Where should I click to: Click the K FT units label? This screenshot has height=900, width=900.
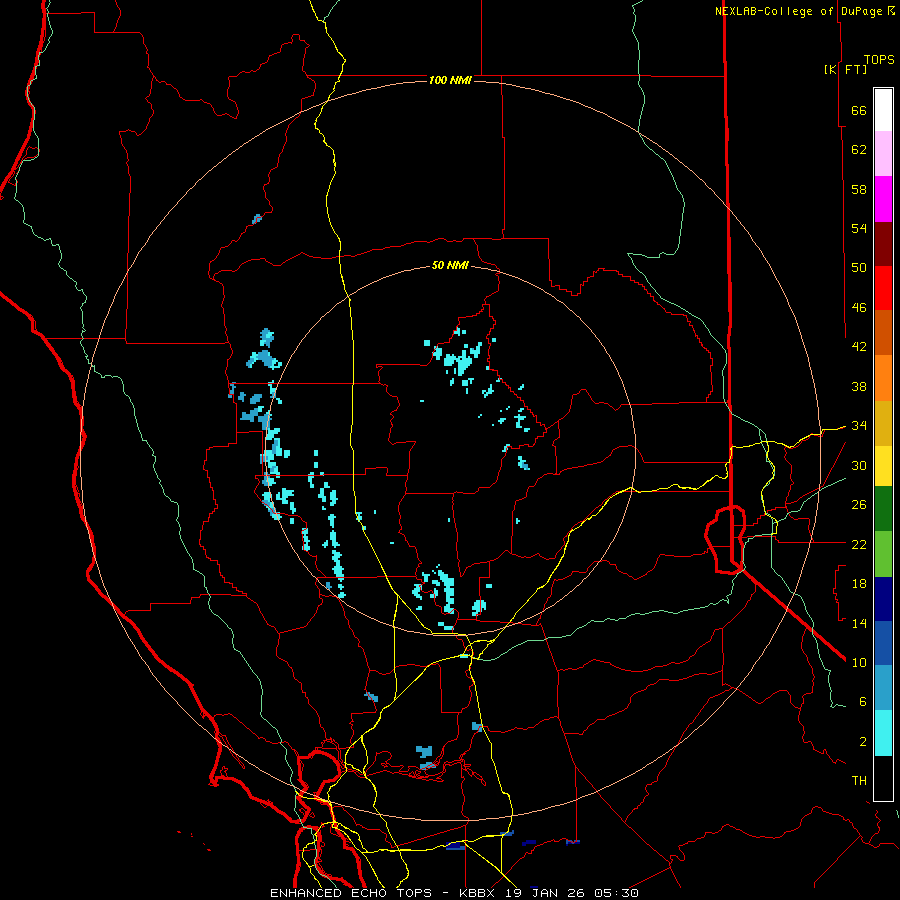(845, 70)
